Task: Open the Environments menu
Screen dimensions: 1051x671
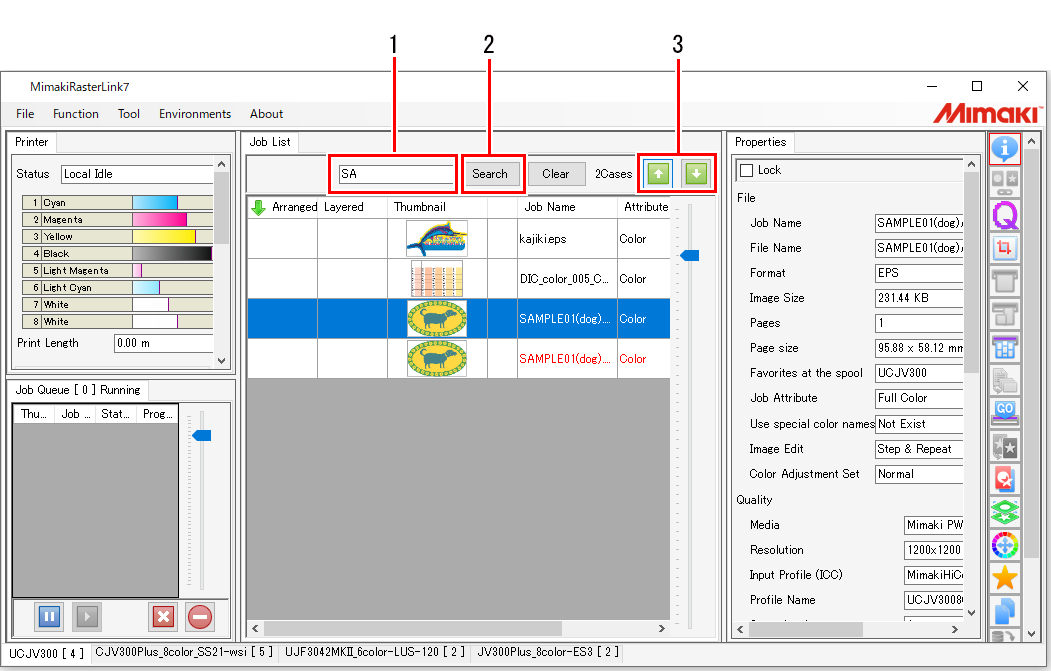Action: pyautogui.click(x=194, y=114)
